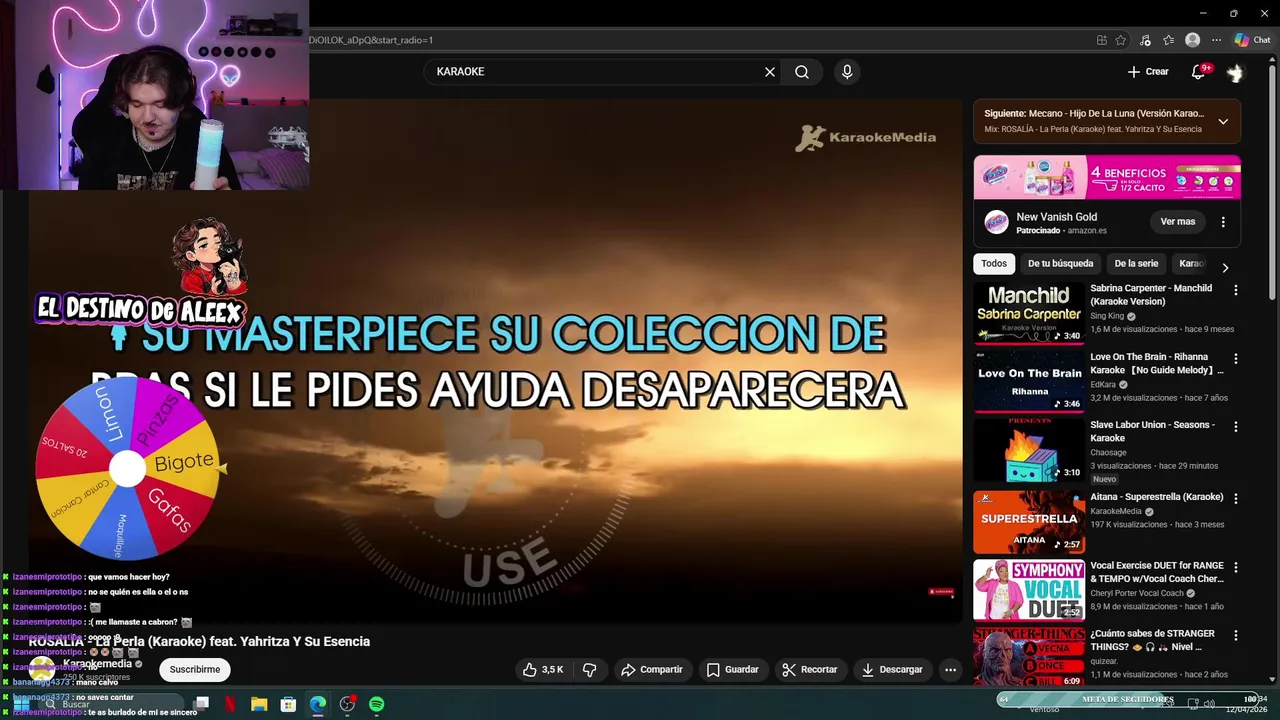Click the Recortar clip button
The height and width of the screenshot is (720, 1280).
(810, 670)
